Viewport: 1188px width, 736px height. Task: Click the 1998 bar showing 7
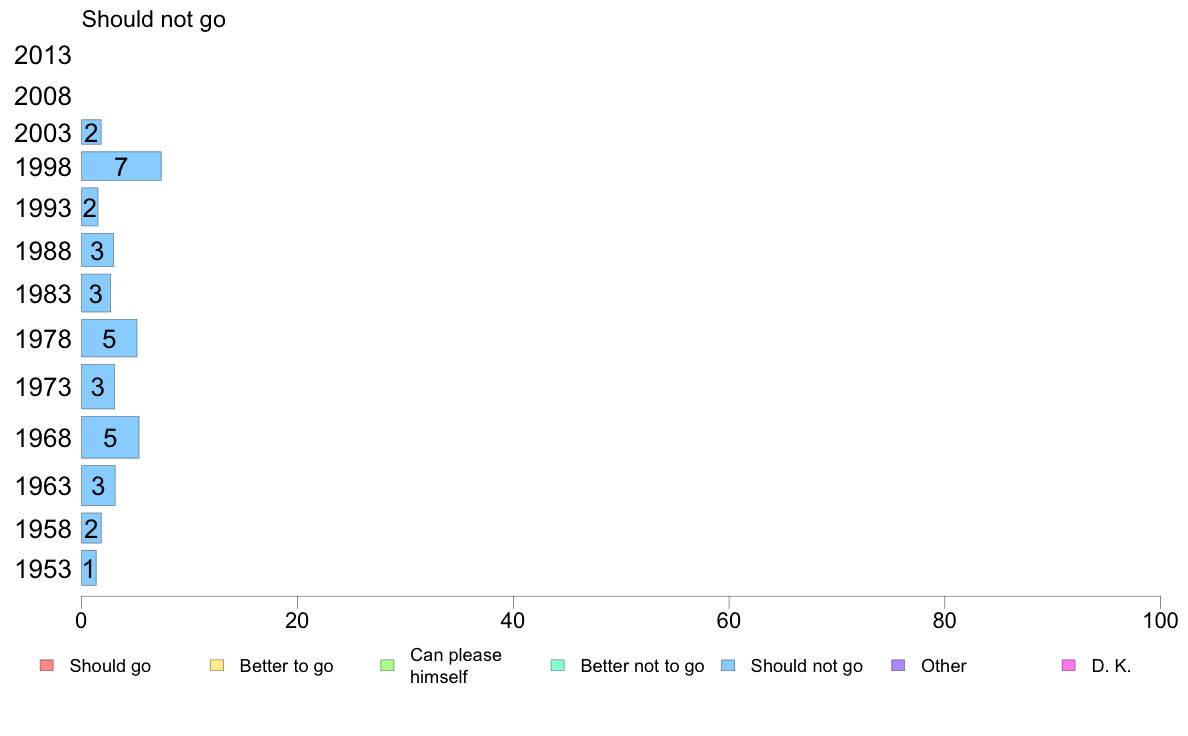(121, 166)
